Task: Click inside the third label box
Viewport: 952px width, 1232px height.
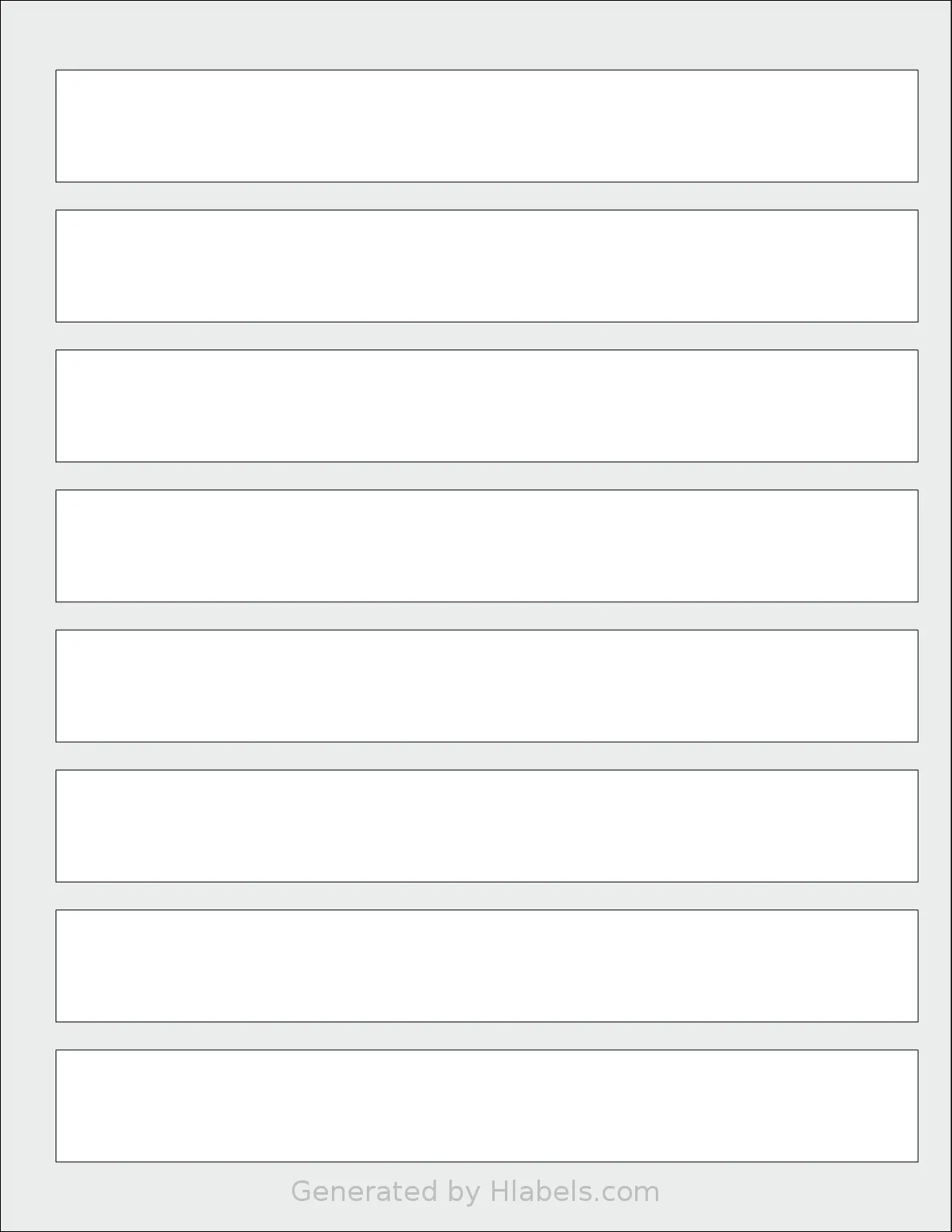Action: tap(487, 406)
